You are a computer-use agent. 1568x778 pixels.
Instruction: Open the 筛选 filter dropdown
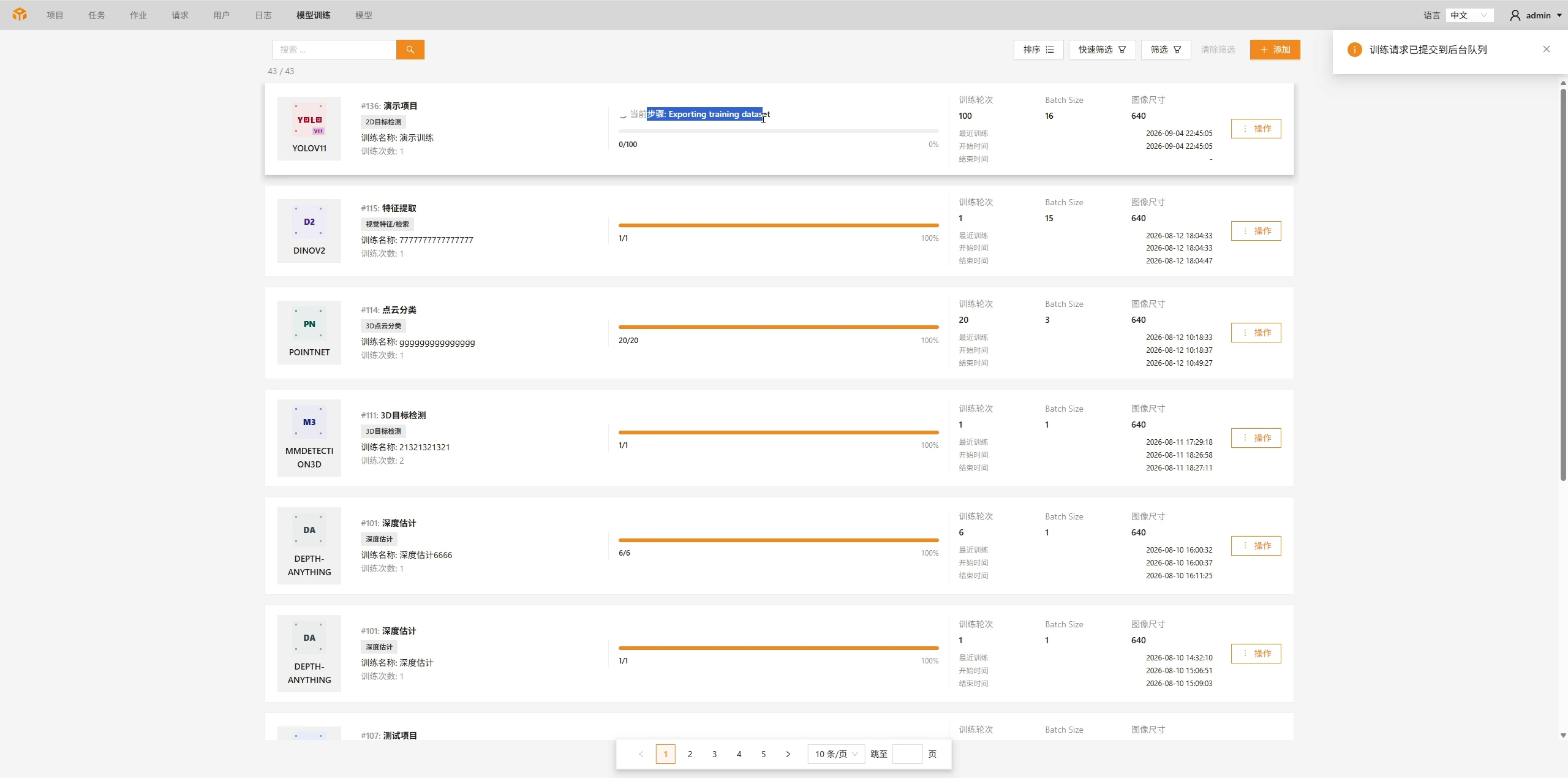pyautogui.click(x=1166, y=50)
